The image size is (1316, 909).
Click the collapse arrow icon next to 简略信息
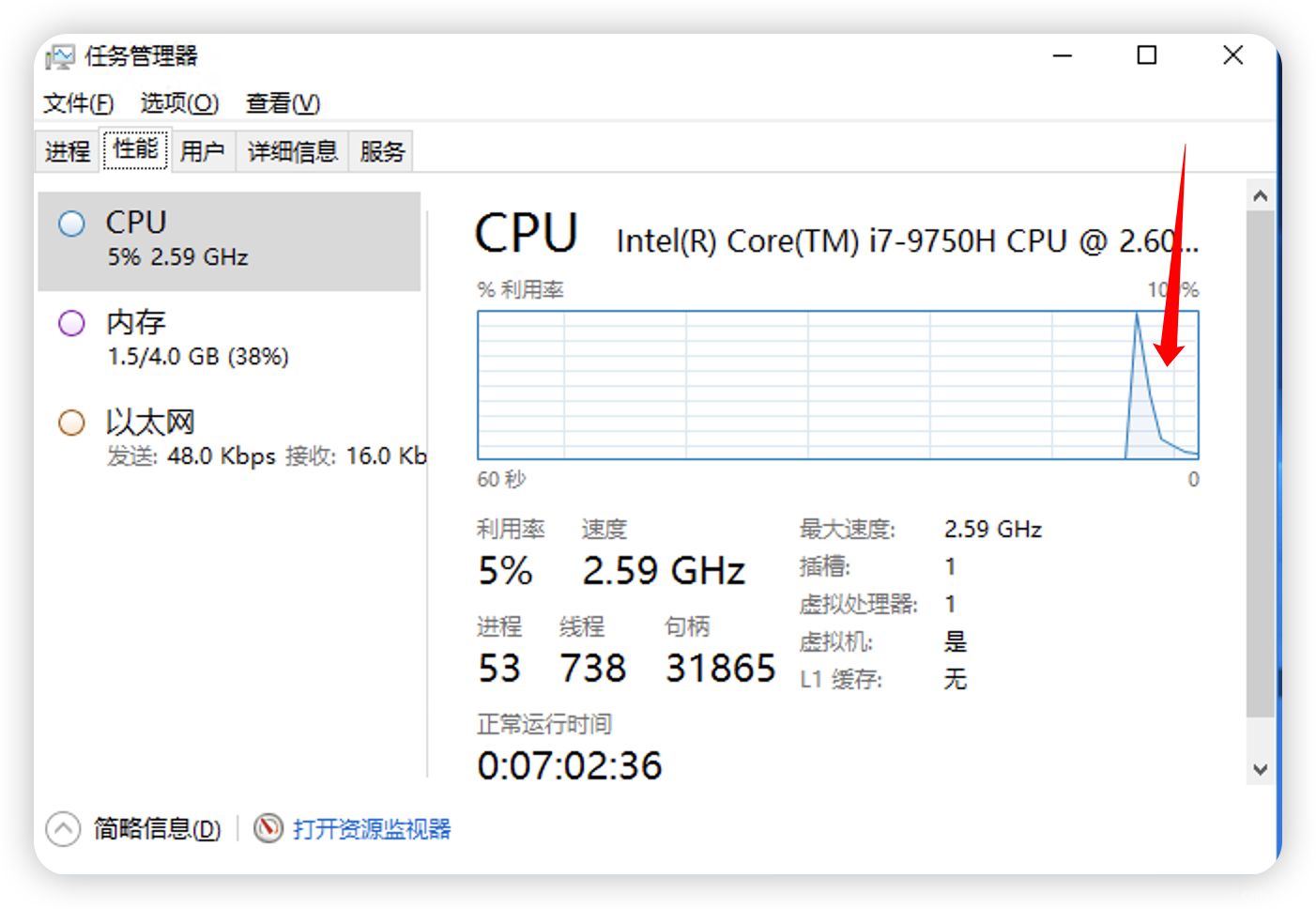pos(63,829)
